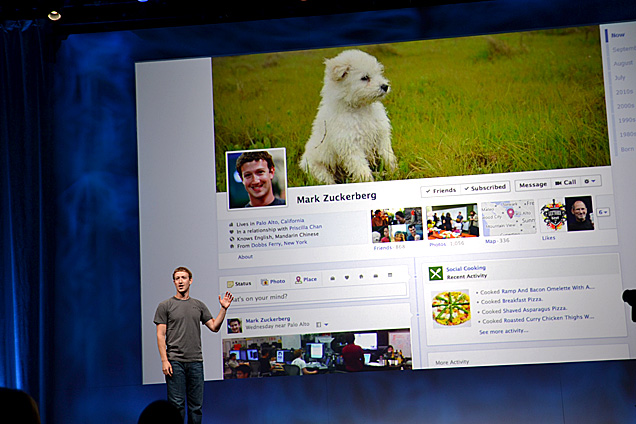
Task: Open the gear settings dropdown beside Call
Action: tap(590, 181)
